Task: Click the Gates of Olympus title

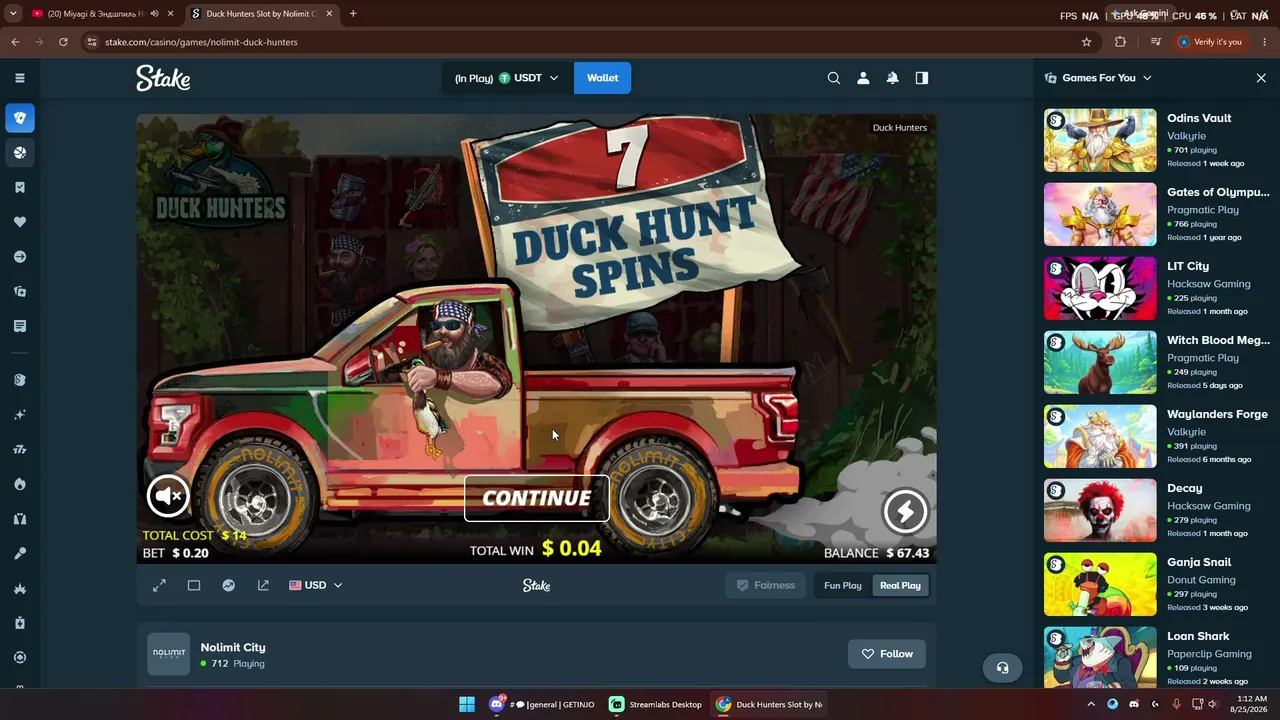Action: (x=1218, y=192)
